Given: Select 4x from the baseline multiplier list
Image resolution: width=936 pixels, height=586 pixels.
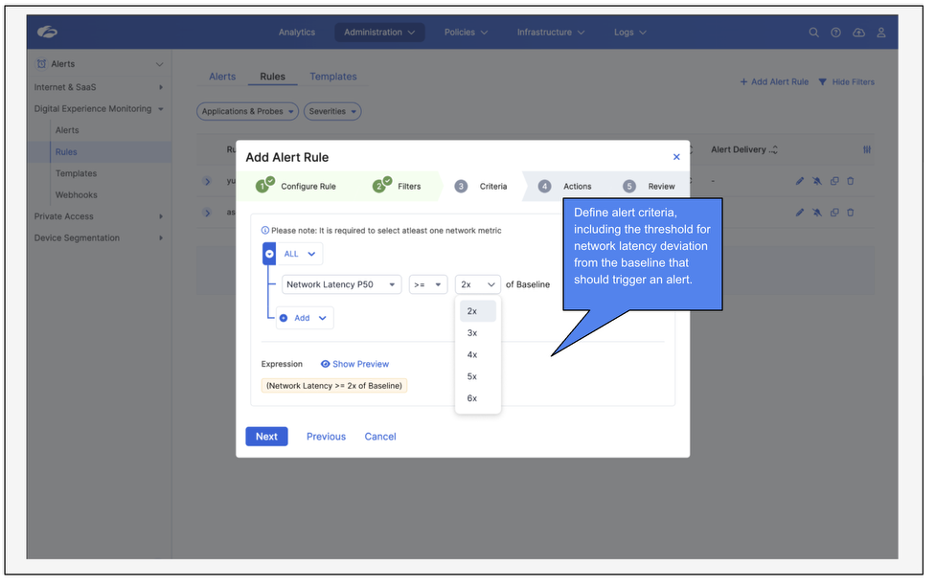Looking at the screenshot, I should 472,355.
